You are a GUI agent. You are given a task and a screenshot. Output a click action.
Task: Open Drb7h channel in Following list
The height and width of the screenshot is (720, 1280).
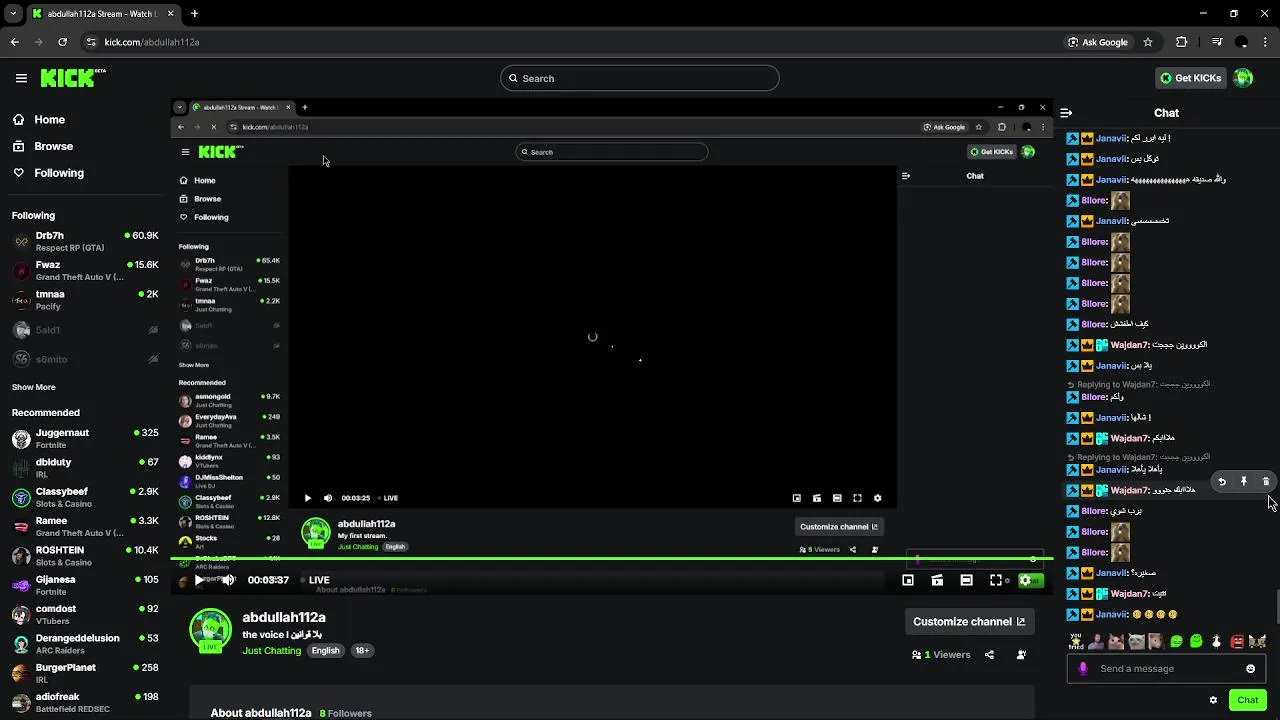85,241
